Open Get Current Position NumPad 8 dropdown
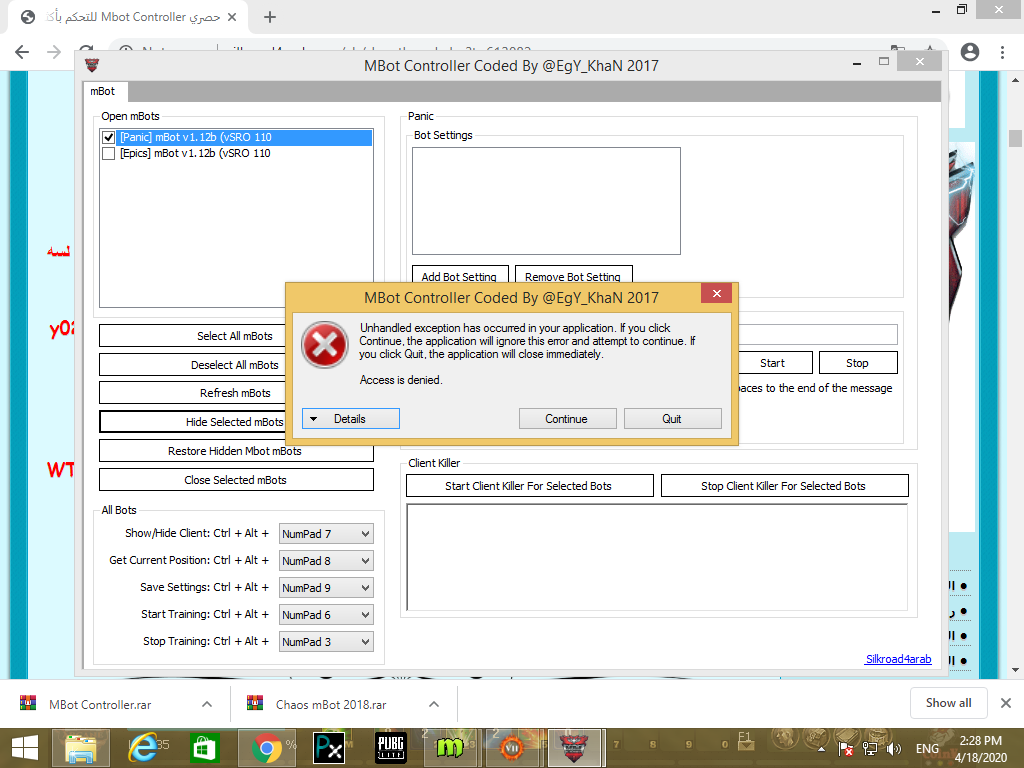Viewport: 1024px width, 768px height. (326, 560)
